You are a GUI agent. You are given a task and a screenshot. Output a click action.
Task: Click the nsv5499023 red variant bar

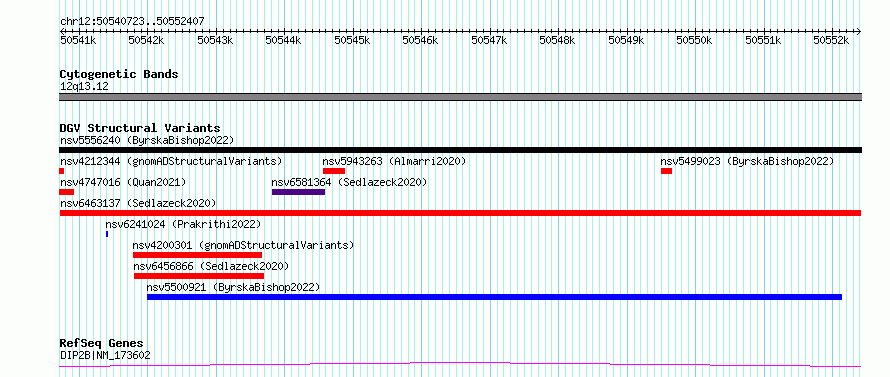(x=666, y=171)
